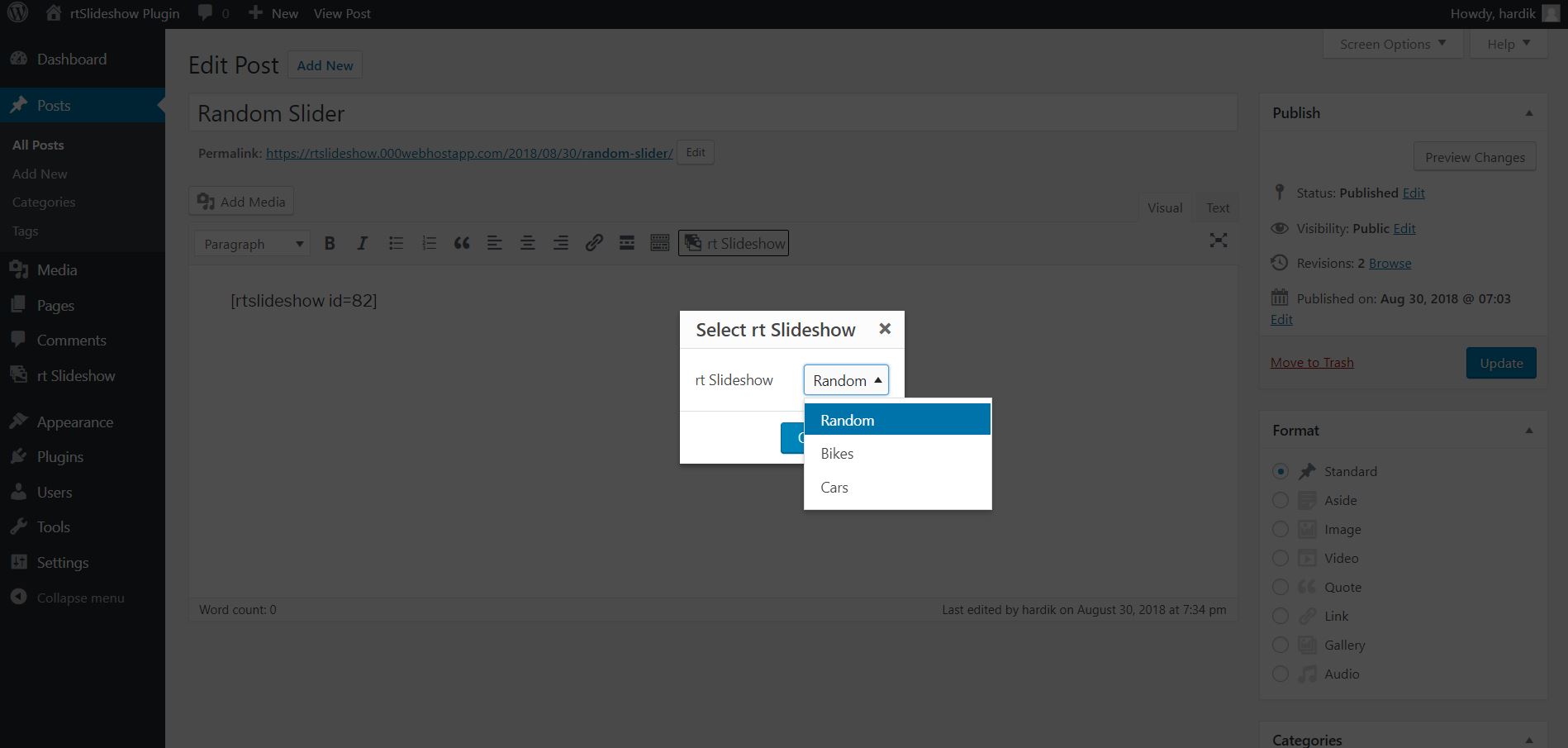
Task: Collapse the Publish panel
Action: tap(1528, 112)
